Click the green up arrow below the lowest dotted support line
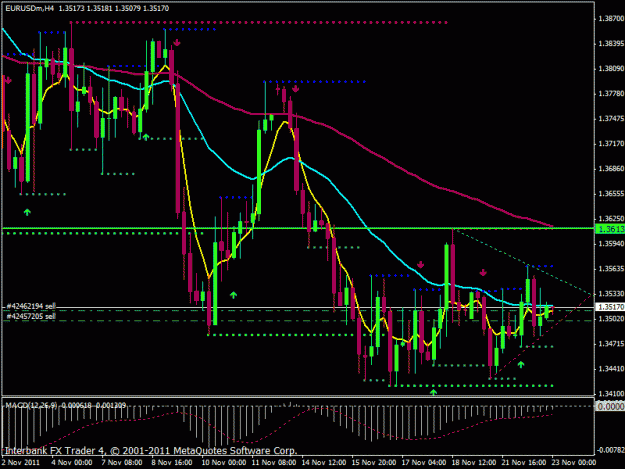The height and width of the screenshot is (469, 625). [433, 392]
